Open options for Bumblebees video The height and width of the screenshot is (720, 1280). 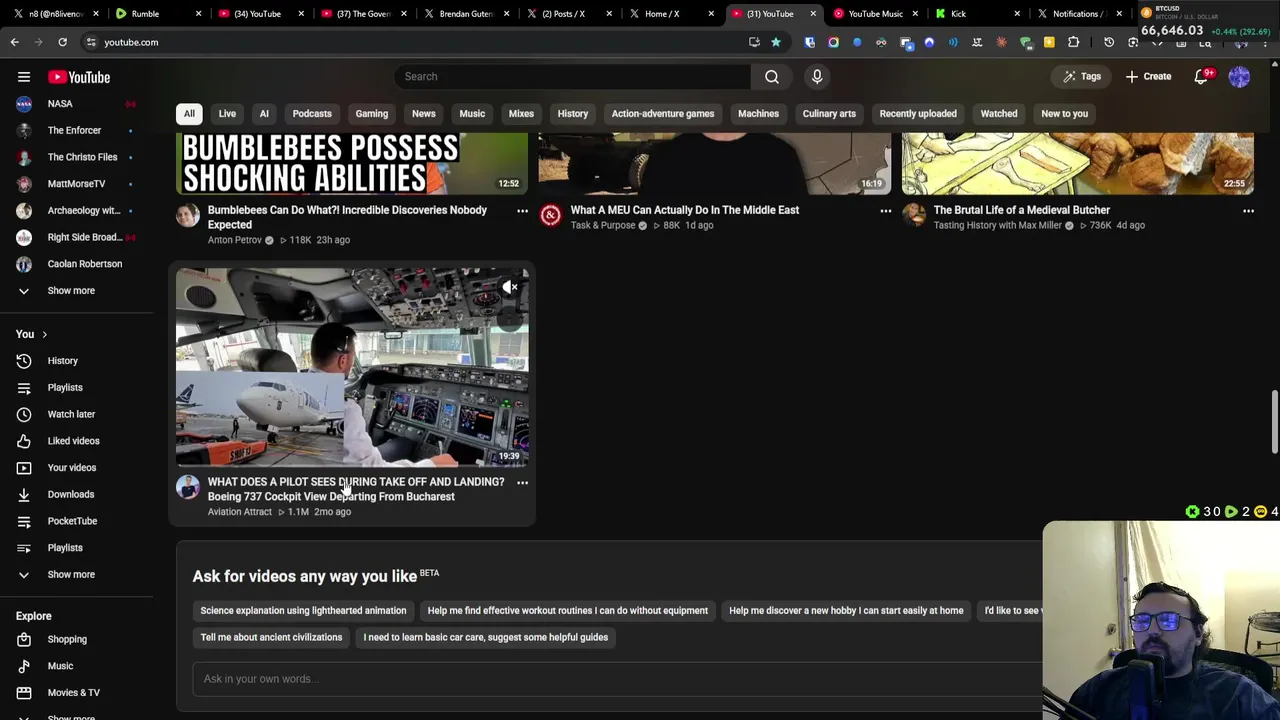(x=522, y=211)
